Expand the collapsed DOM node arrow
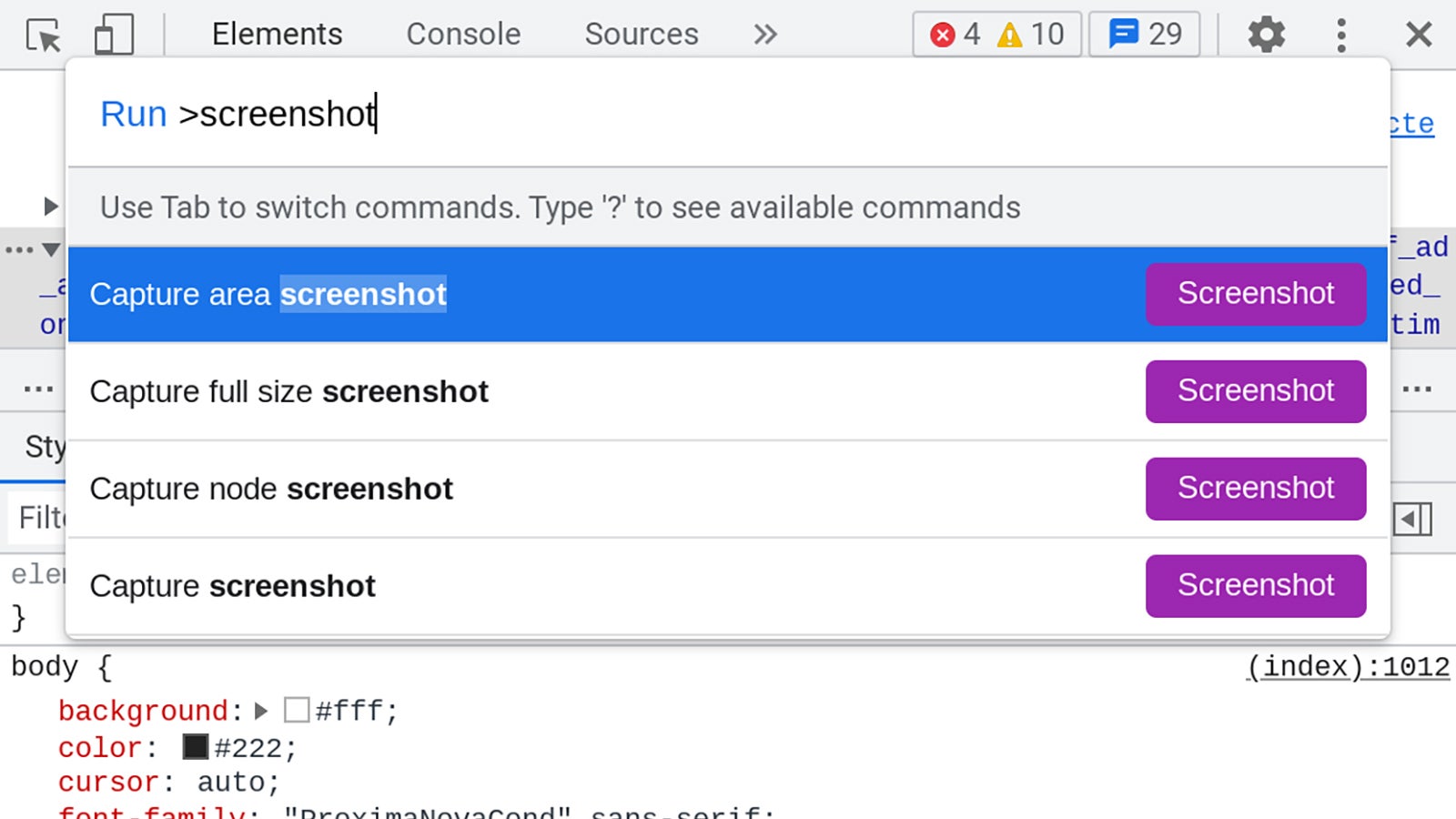This screenshot has height=819, width=1456. 50,206
